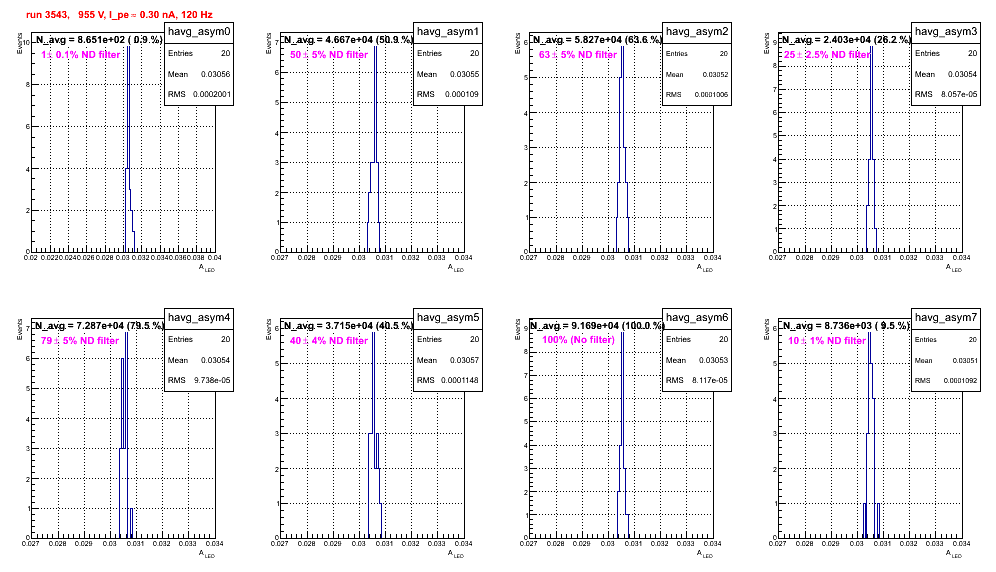This screenshot has width=996, height=572.
Task: Select the havg_asym2 stats box title
Action: (697, 31)
